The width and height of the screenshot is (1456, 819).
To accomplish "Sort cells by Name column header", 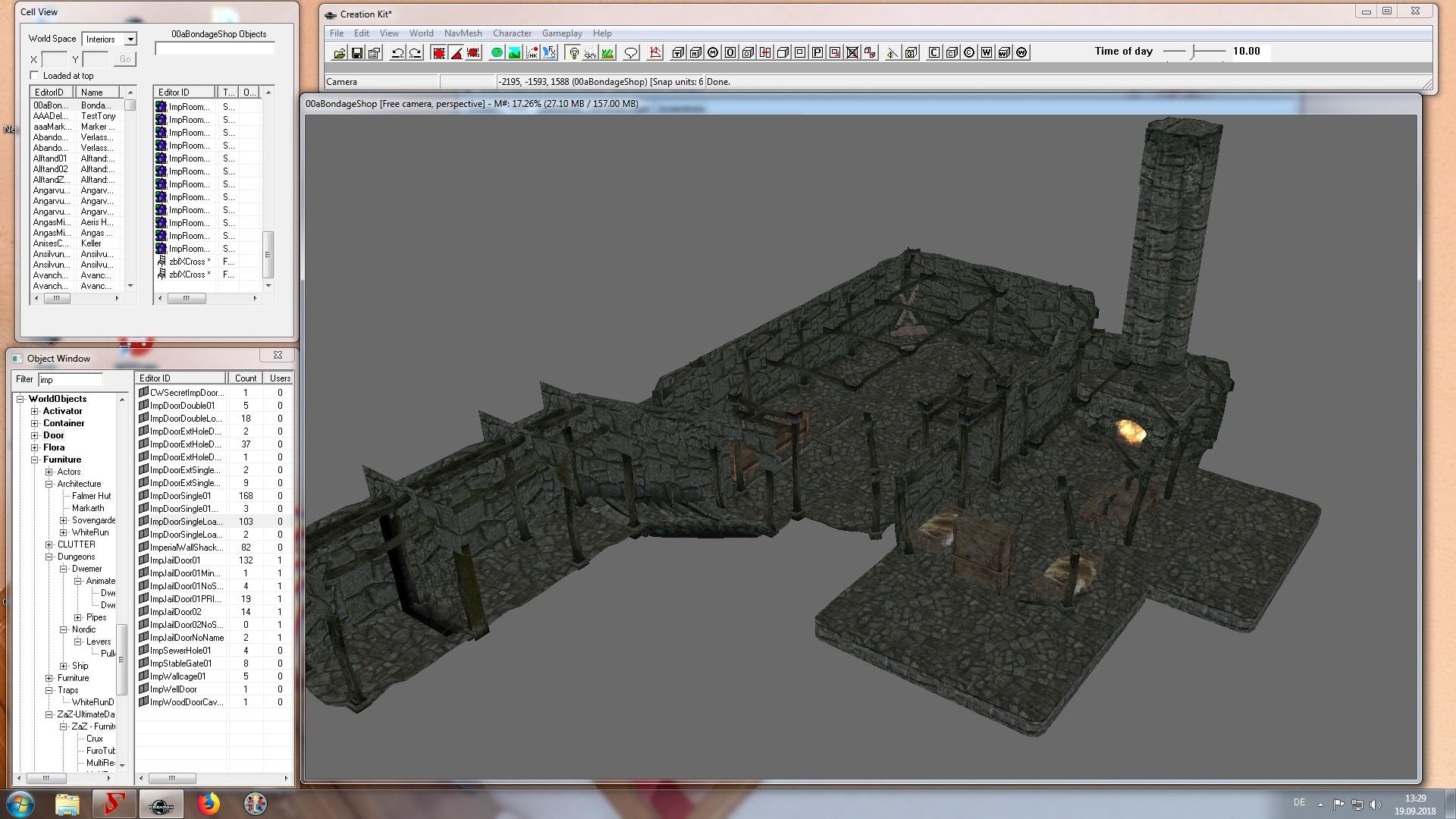I will 99,93.
